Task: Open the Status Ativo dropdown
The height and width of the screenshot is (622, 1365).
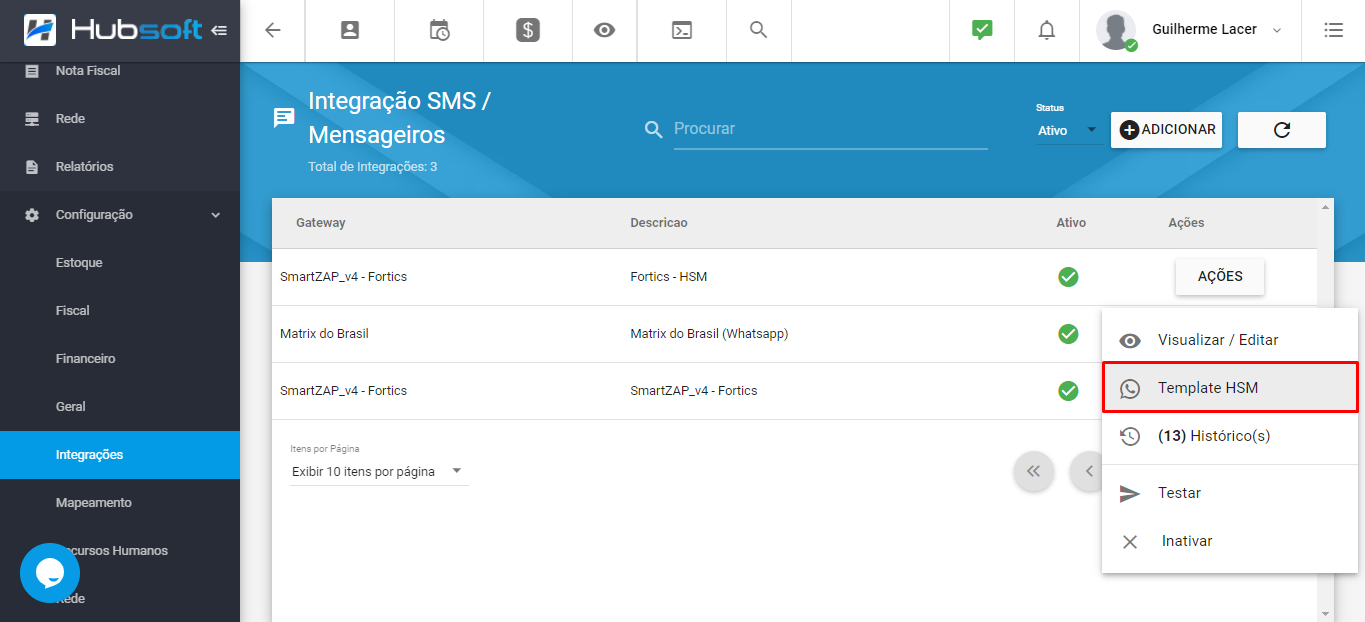Action: [x=1068, y=130]
